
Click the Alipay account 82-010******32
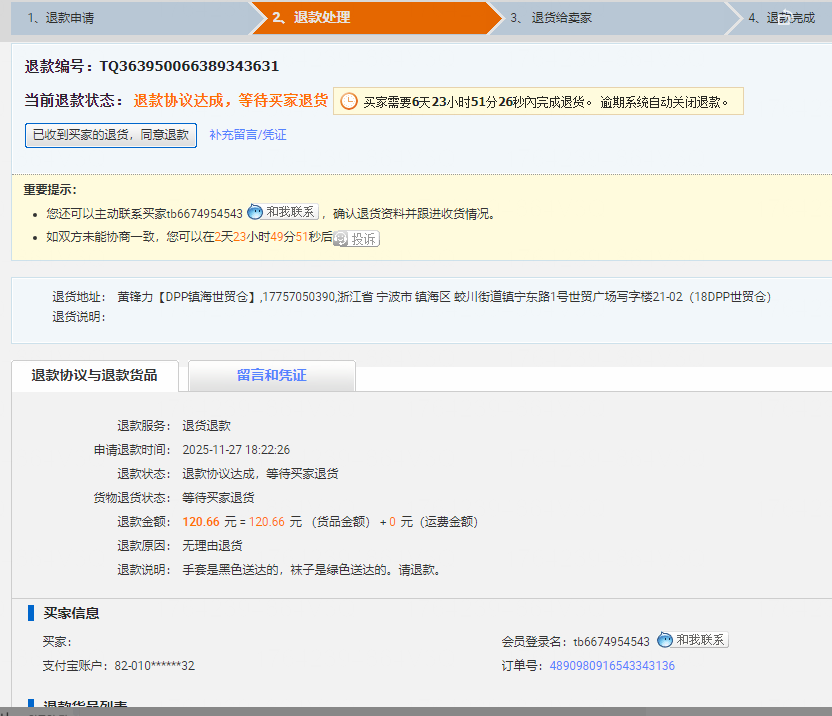[x=154, y=666]
